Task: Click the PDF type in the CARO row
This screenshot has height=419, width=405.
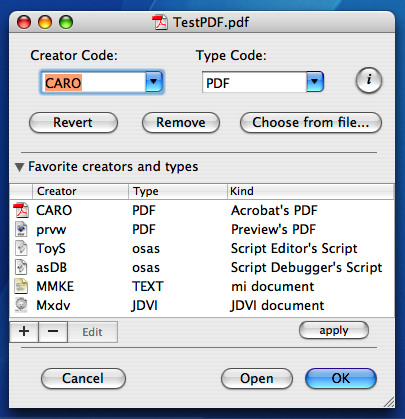Action: pos(144,210)
